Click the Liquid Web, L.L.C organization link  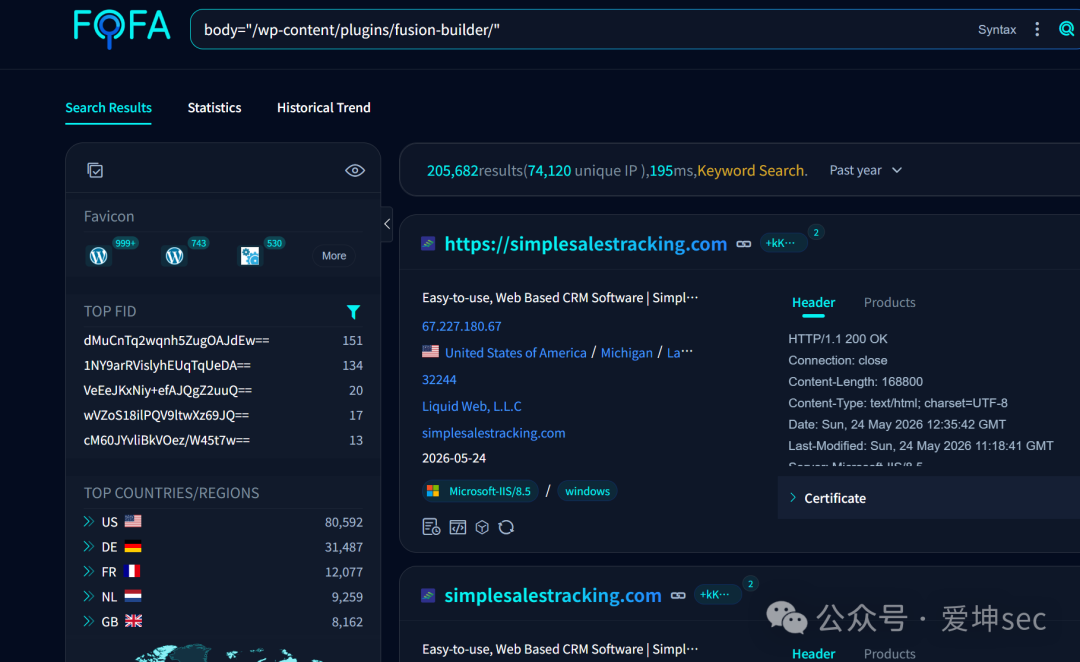point(472,406)
